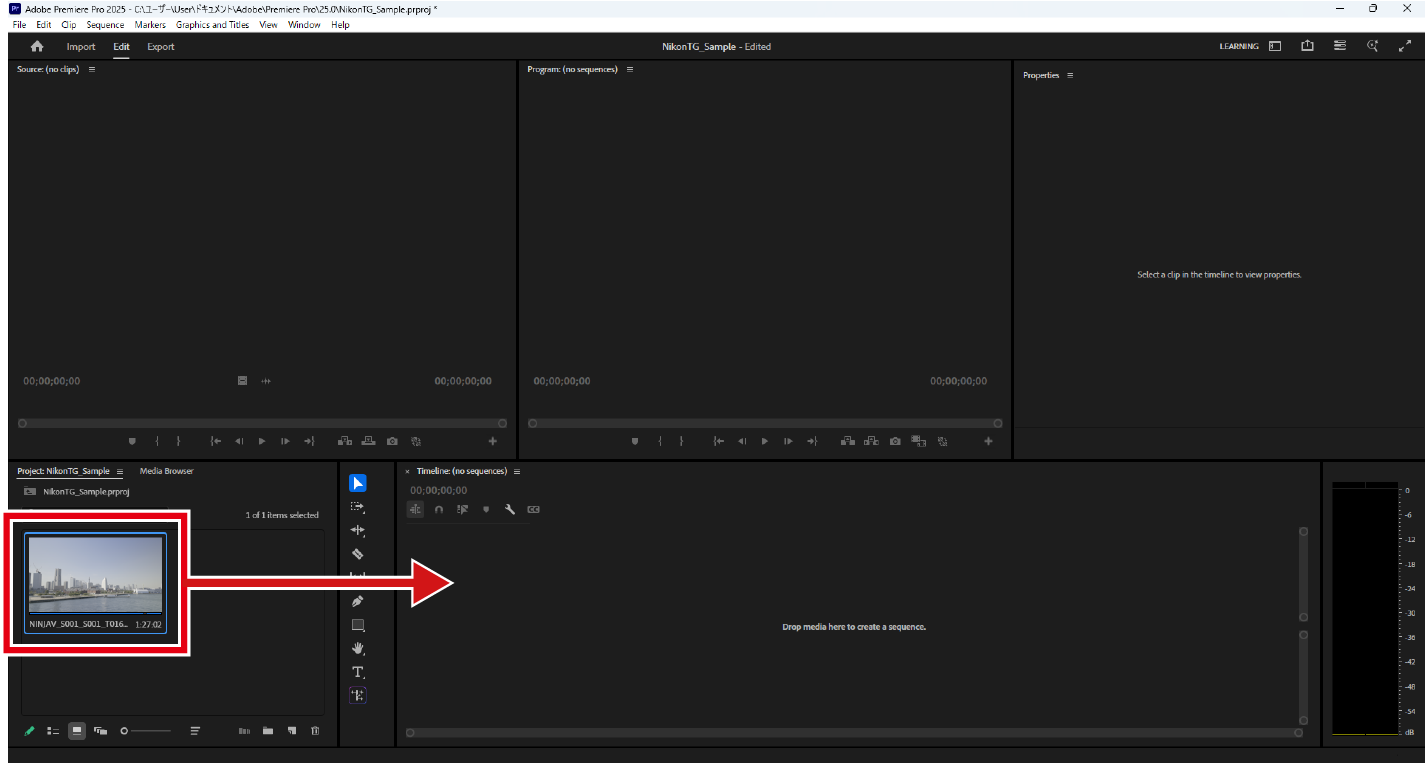Select the Razor tool
The width and height of the screenshot is (1425, 763).
click(x=358, y=554)
